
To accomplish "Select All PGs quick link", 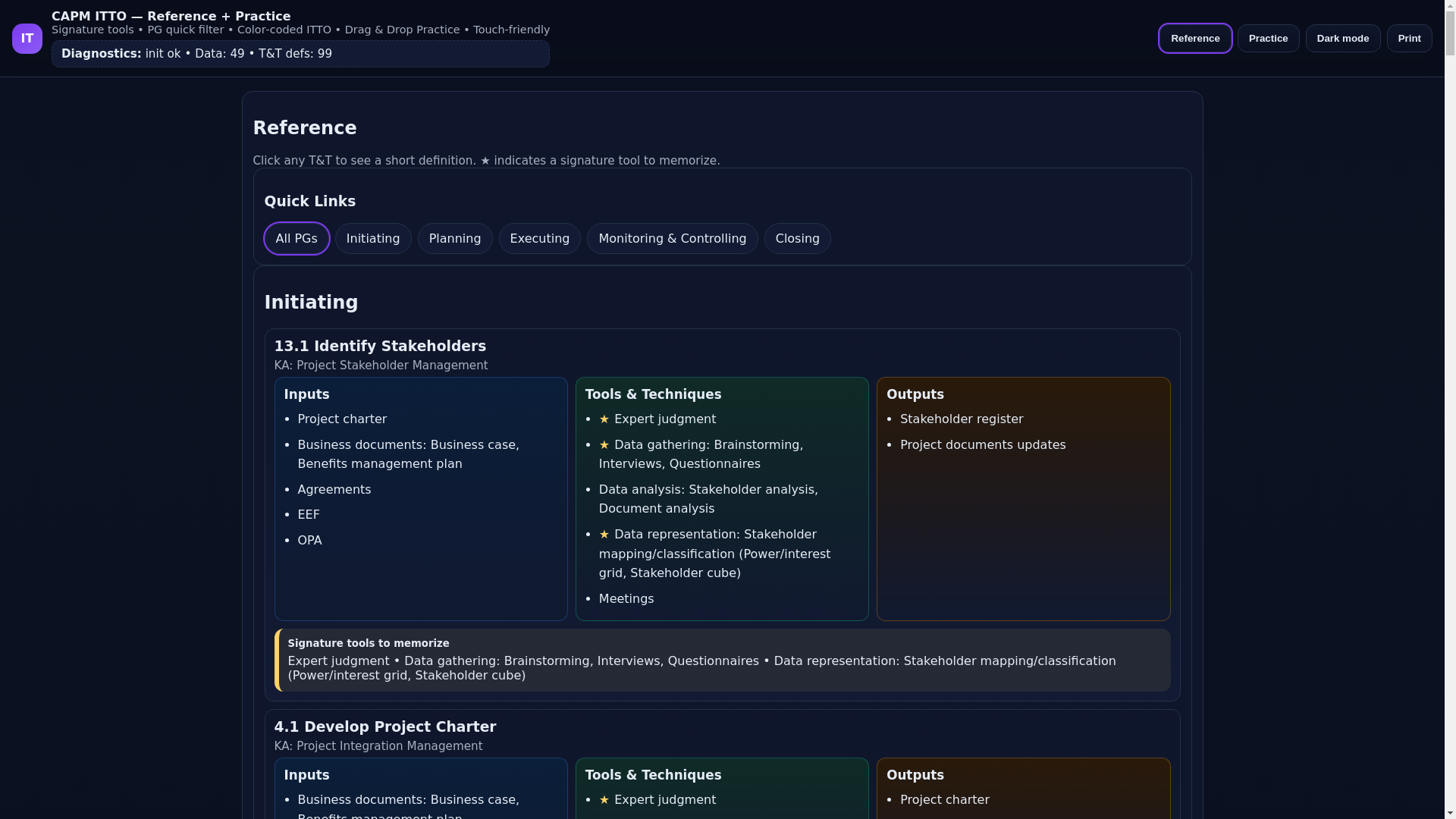I will click(x=297, y=239).
